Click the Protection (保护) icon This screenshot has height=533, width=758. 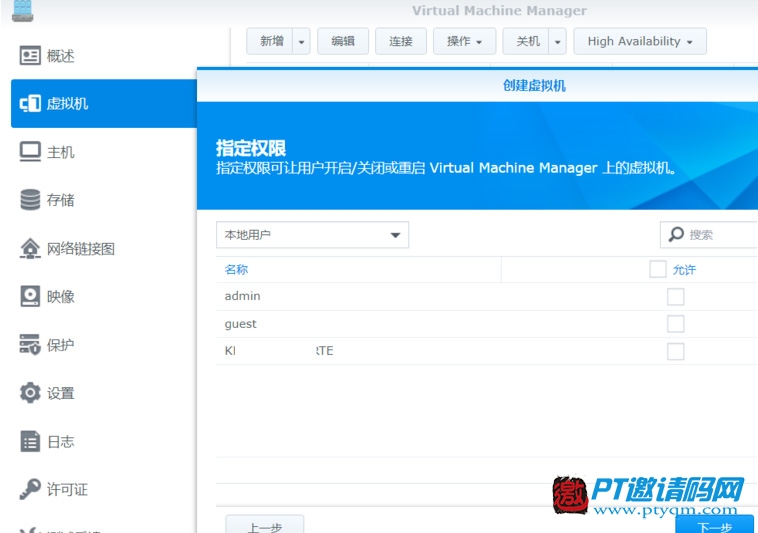click(x=30, y=345)
